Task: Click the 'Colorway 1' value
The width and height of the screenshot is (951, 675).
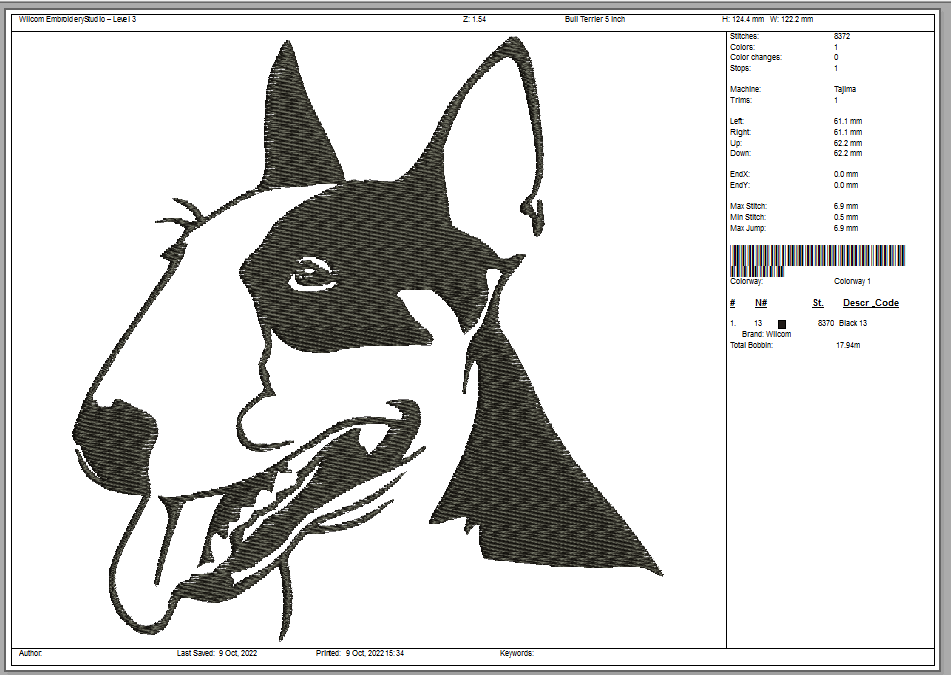Action: (x=852, y=282)
